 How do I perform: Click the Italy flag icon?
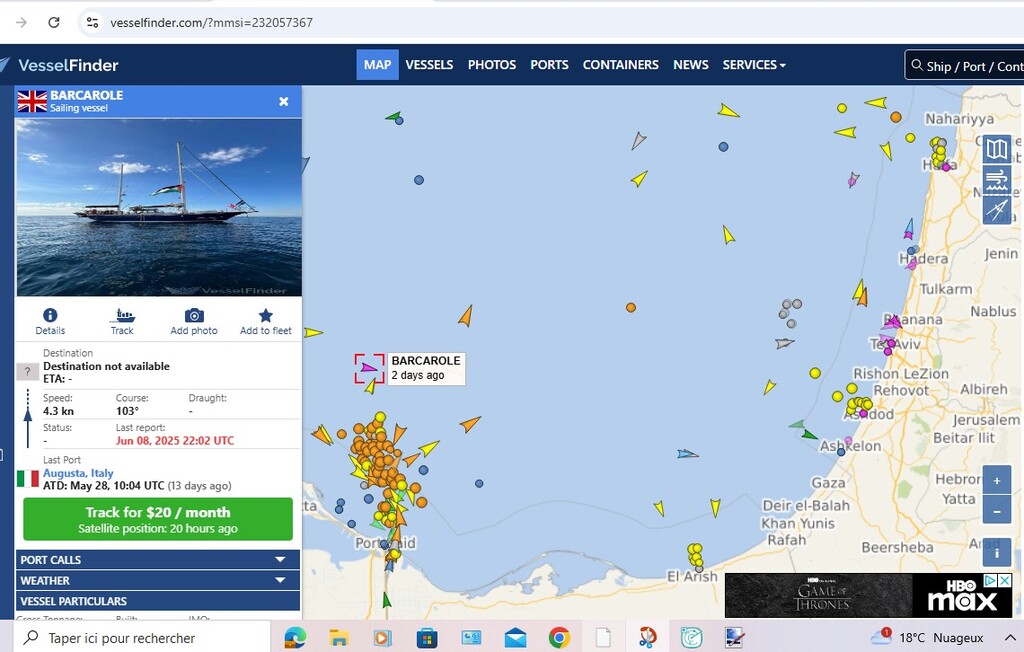pos(27,479)
